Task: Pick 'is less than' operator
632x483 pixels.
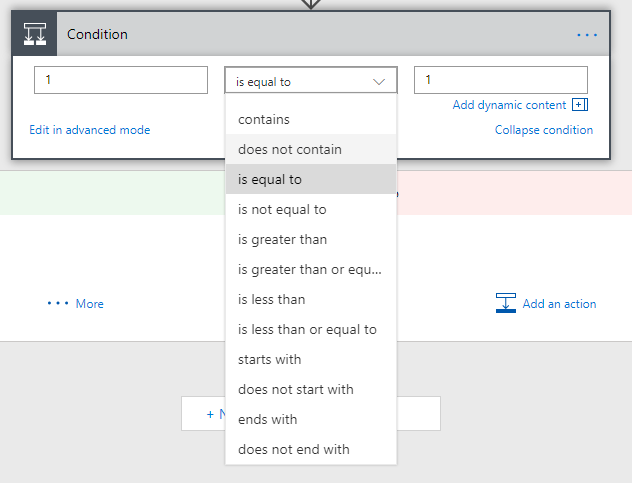Action: point(311,299)
